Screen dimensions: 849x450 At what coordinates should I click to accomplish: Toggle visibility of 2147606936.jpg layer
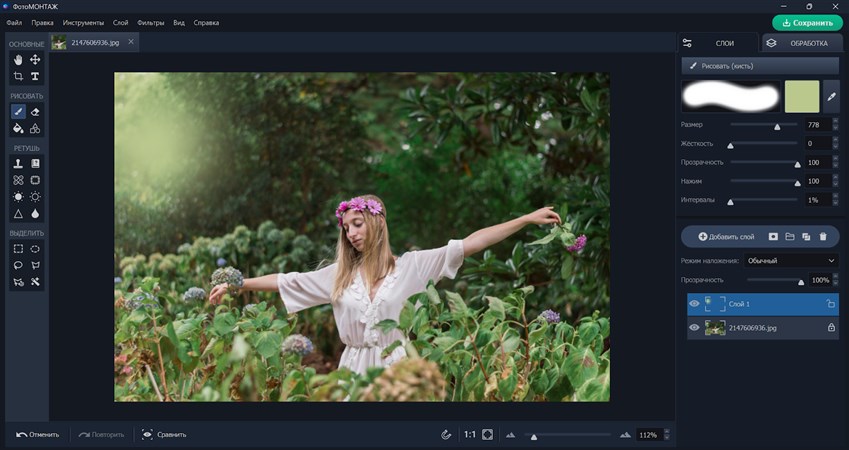(x=694, y=327)
